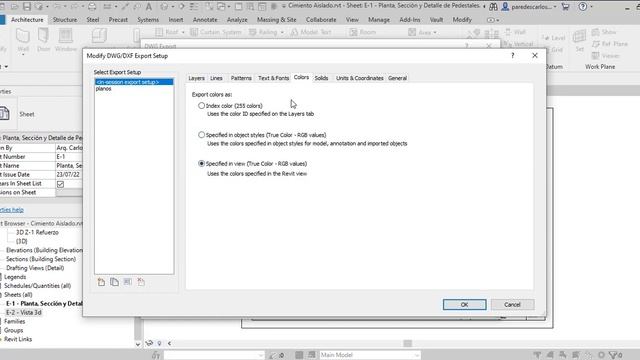Open the ribbon display options dropdown after Modify
Viewport: 640px width, 360px height.
[x=493, y=20]
